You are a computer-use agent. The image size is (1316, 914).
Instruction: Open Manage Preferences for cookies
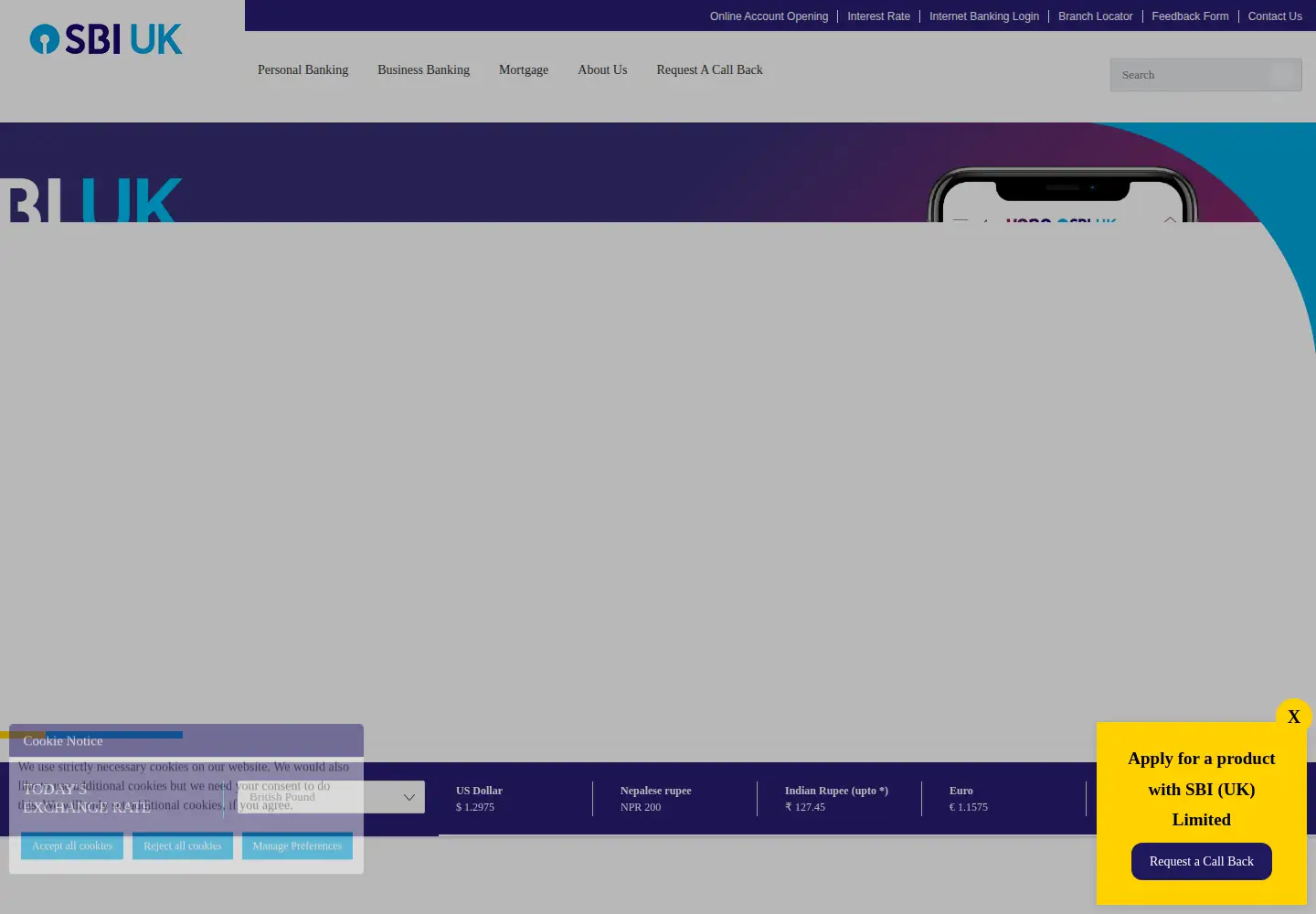[x=297, y=845]
